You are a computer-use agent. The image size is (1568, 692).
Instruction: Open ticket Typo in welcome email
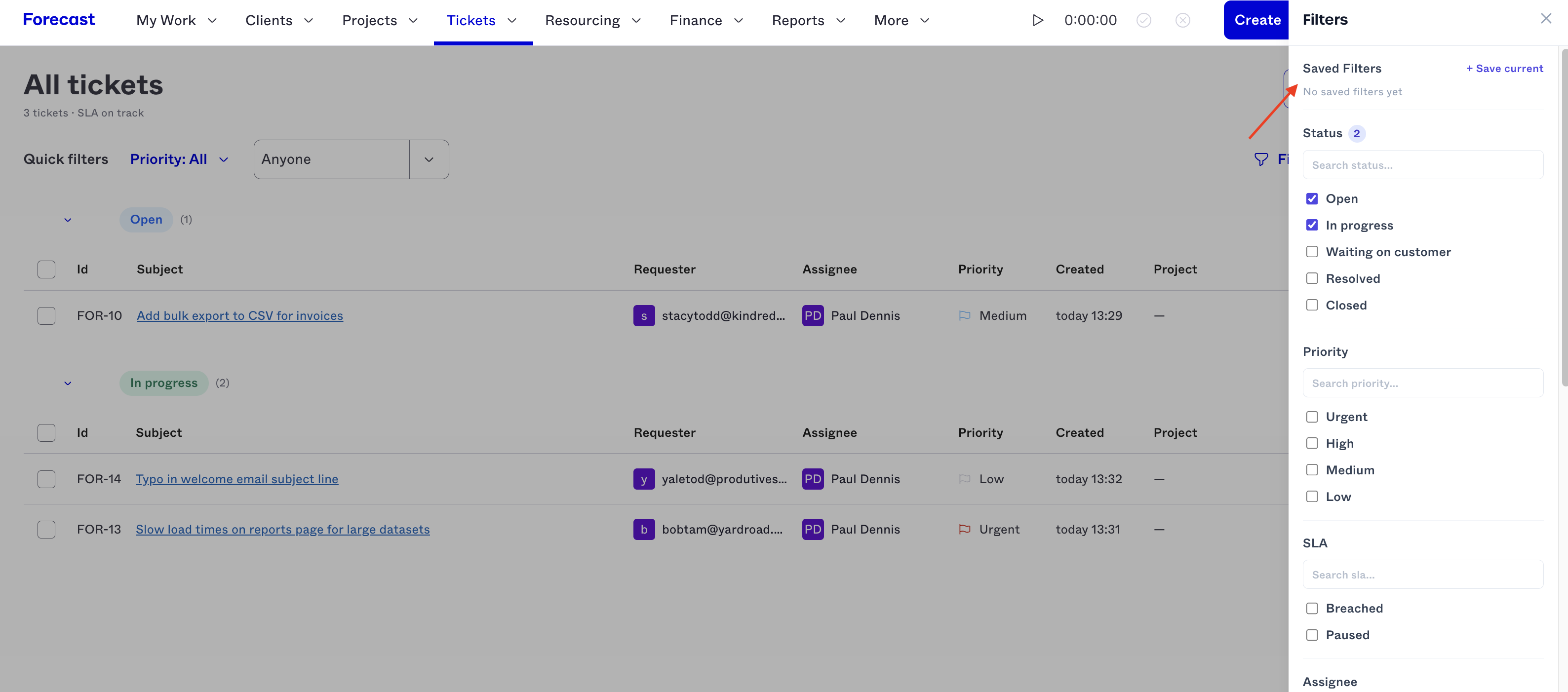coord(237,479)
